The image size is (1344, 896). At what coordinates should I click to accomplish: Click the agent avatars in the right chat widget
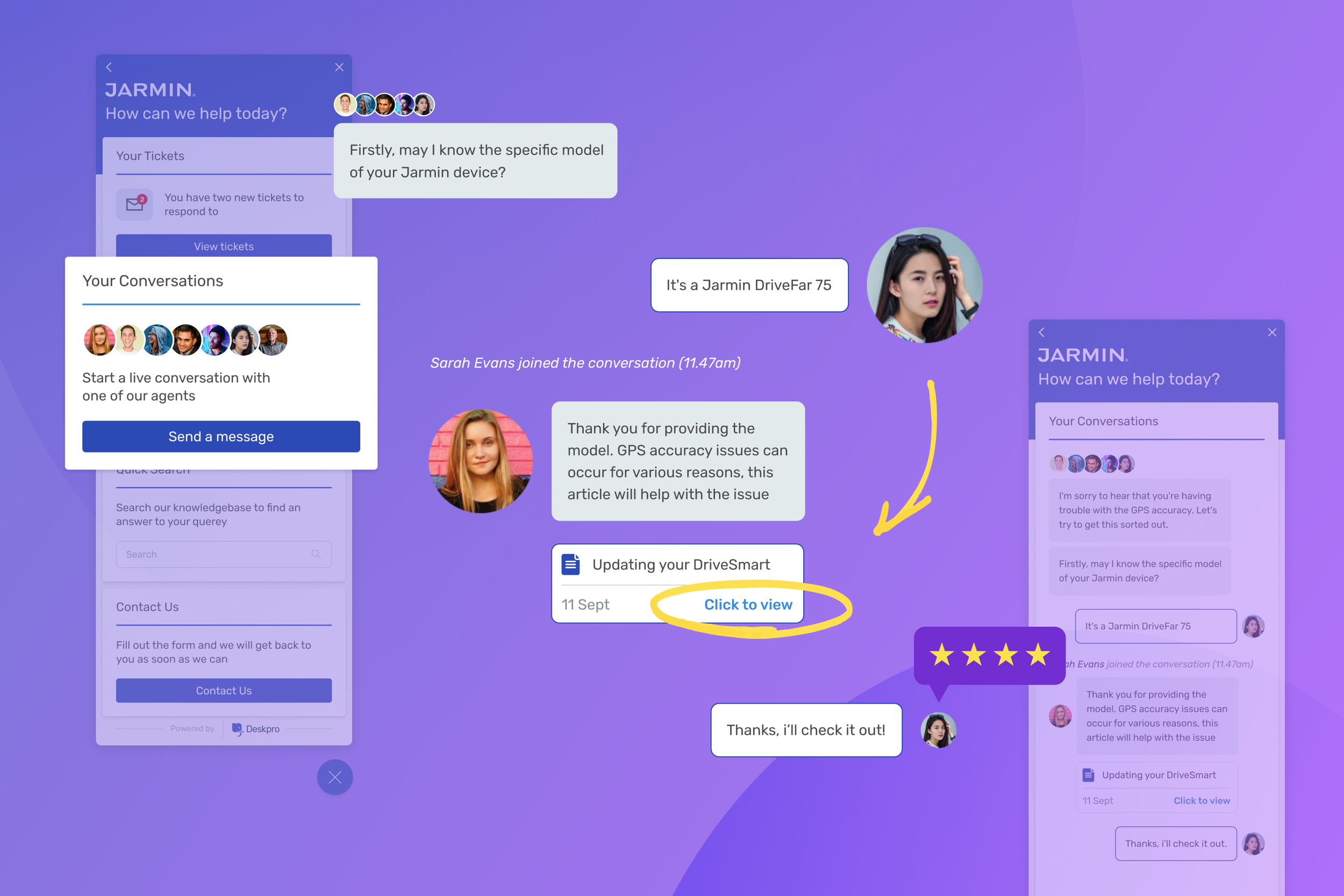pyautogui.click(x=1092, y=463)
